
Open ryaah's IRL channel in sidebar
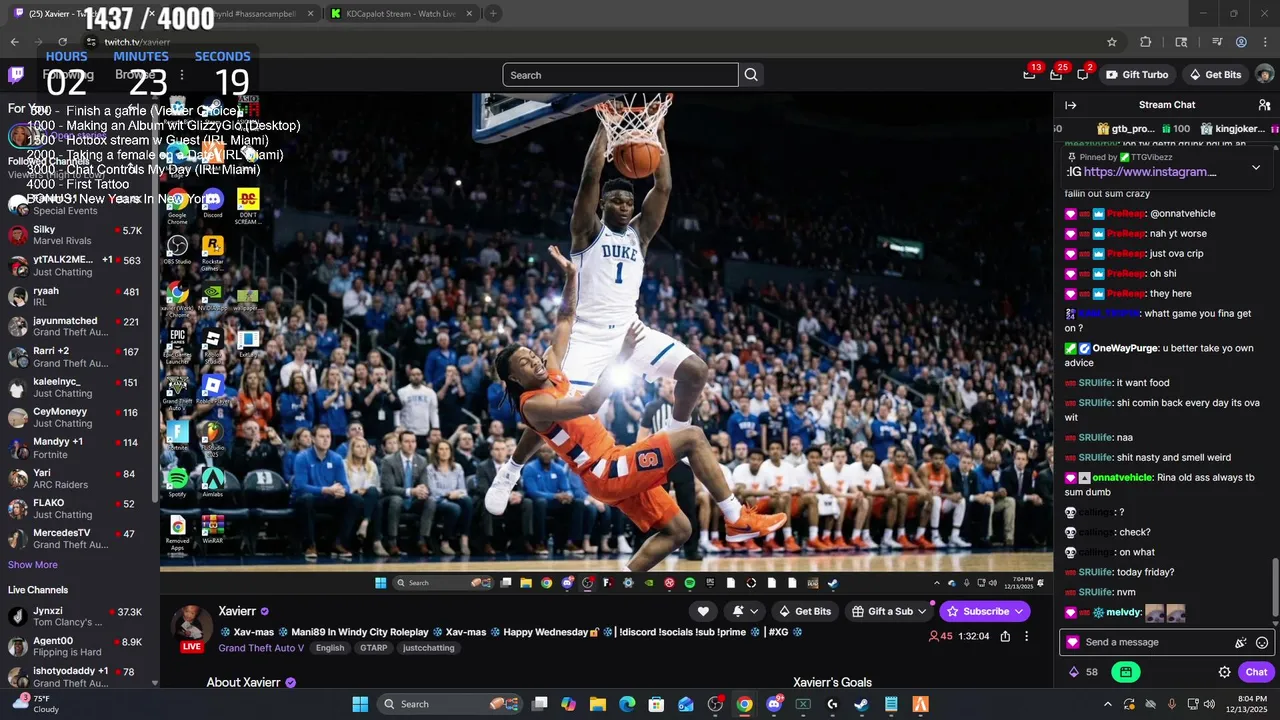point(78,297)
